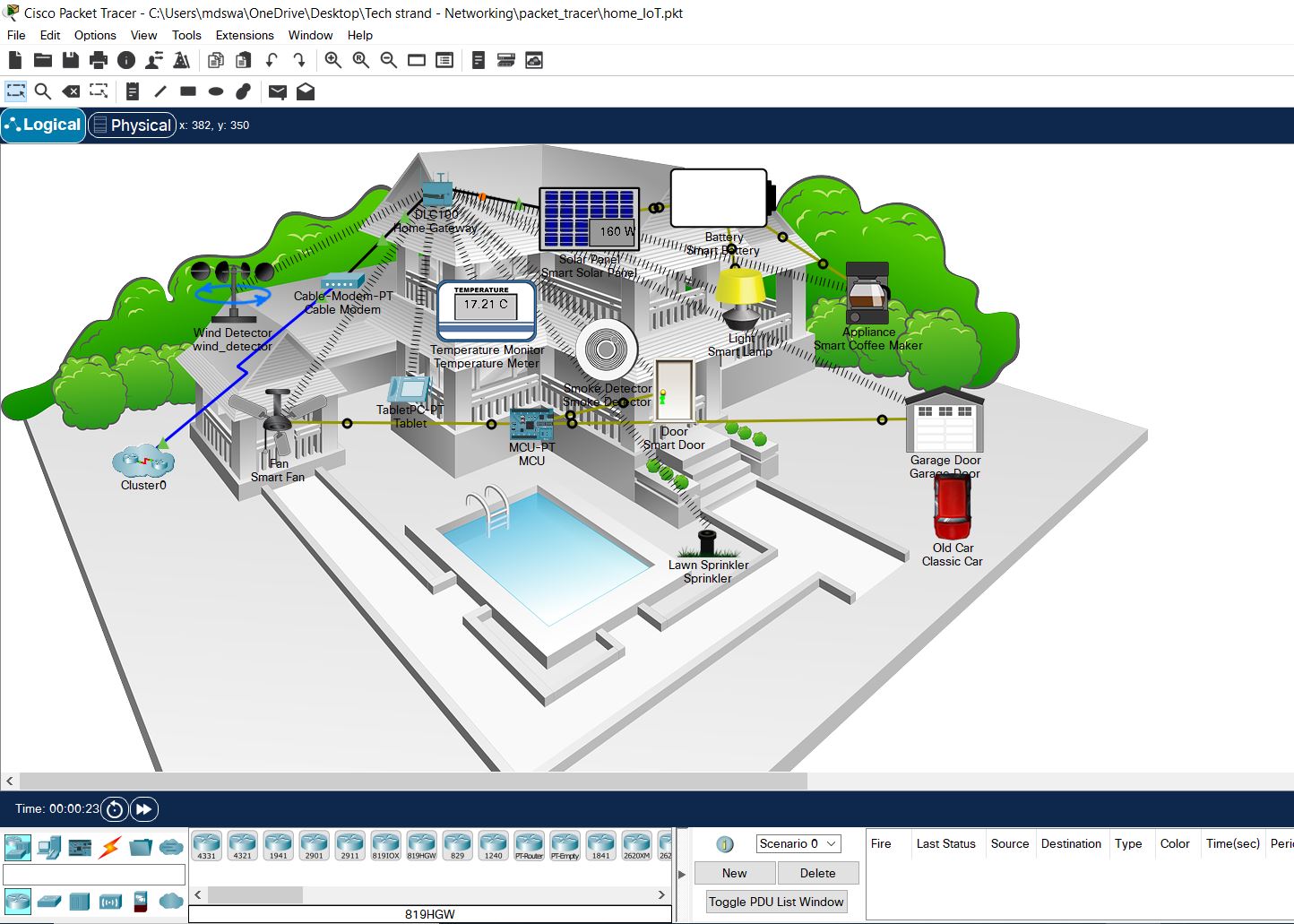Switch to the Physical view tab

coord(132,125)
